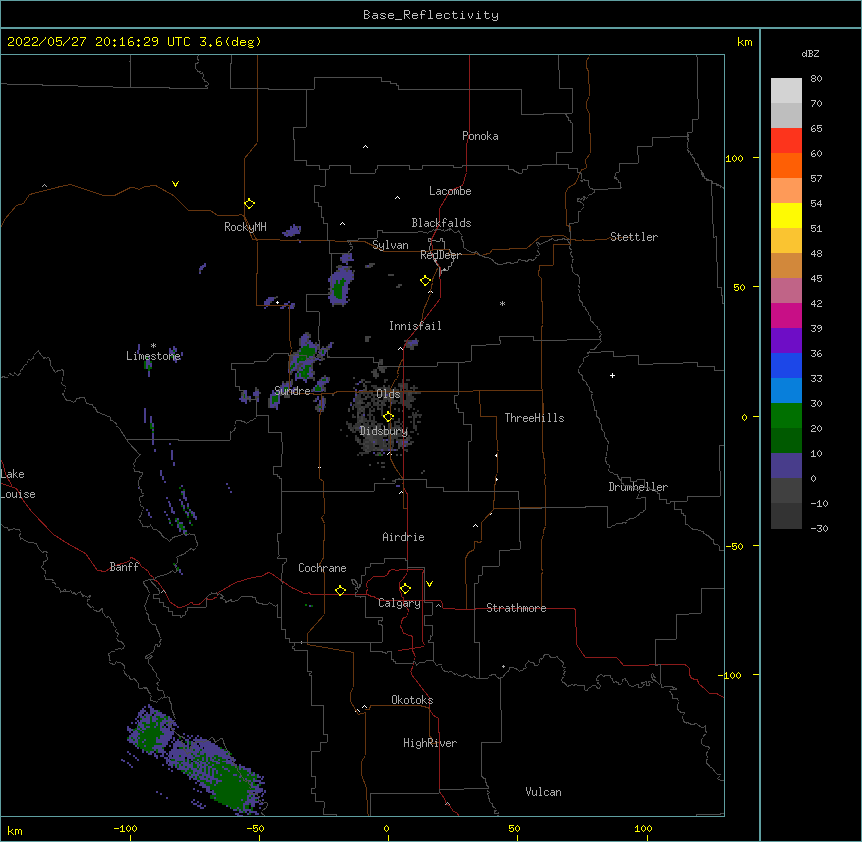
Task: Click the 100 tick on the right axis
Action: (x=734, y=158)
